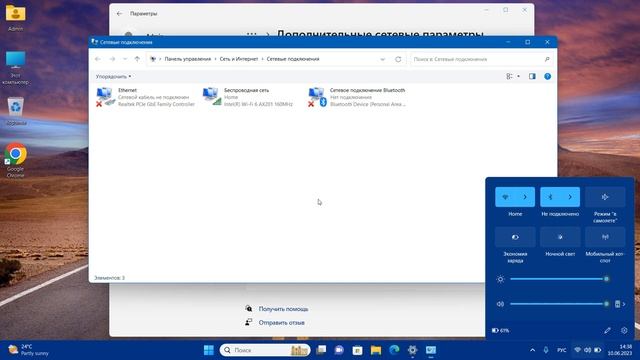Edit quick settings with pencil icon
This screenshot has height=360, width=640.
(x=607, y=331)
